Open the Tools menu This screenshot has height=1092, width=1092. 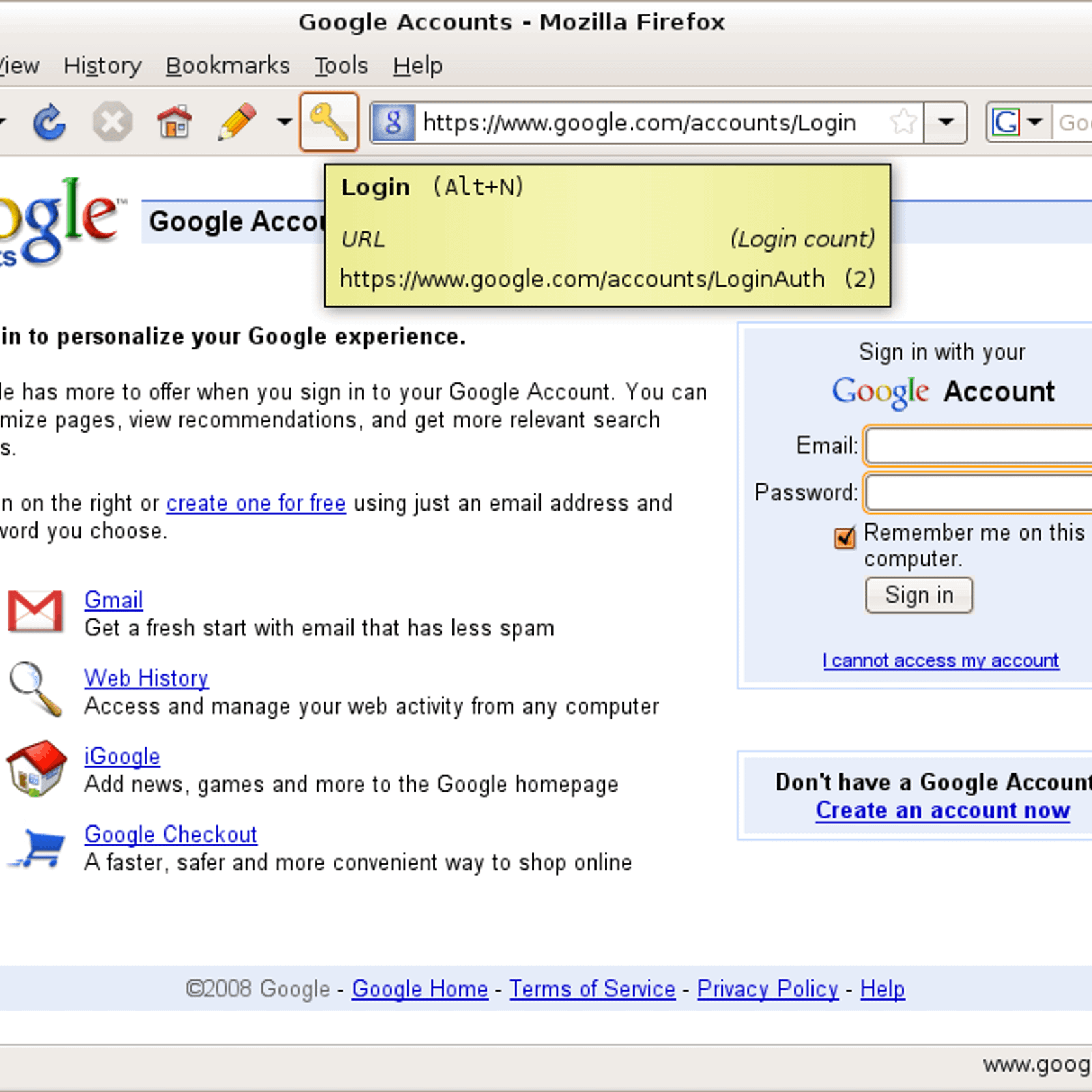[341, 66]
